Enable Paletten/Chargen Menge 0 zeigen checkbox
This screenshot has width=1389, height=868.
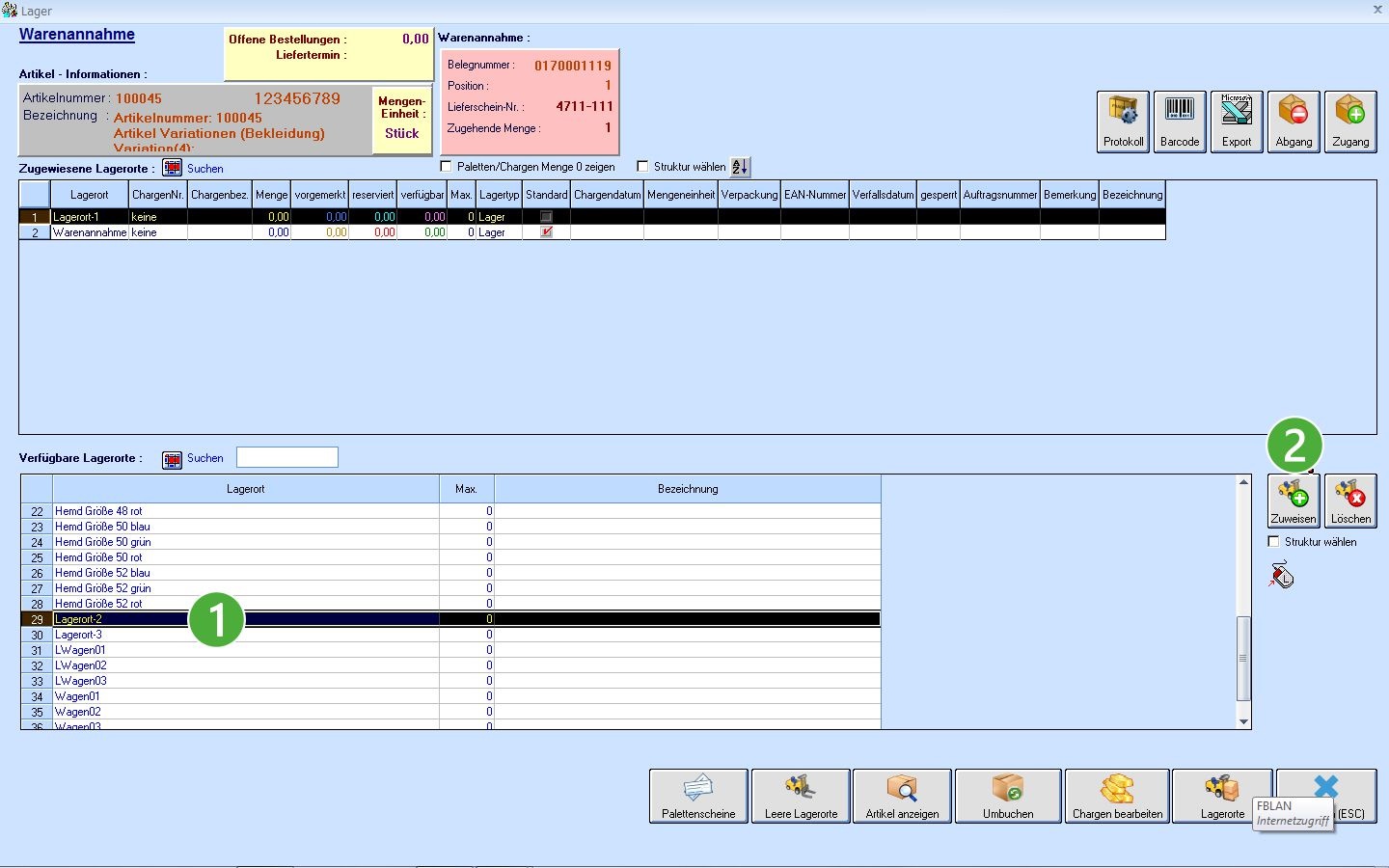pos(446,167)
